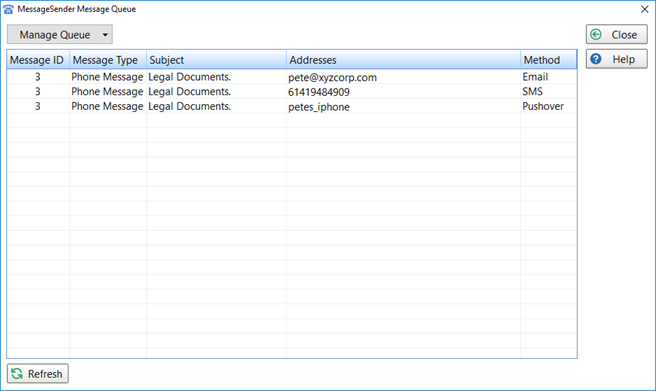
Task: Sort by Message ID column header
Action: click(x=38, y=60)
